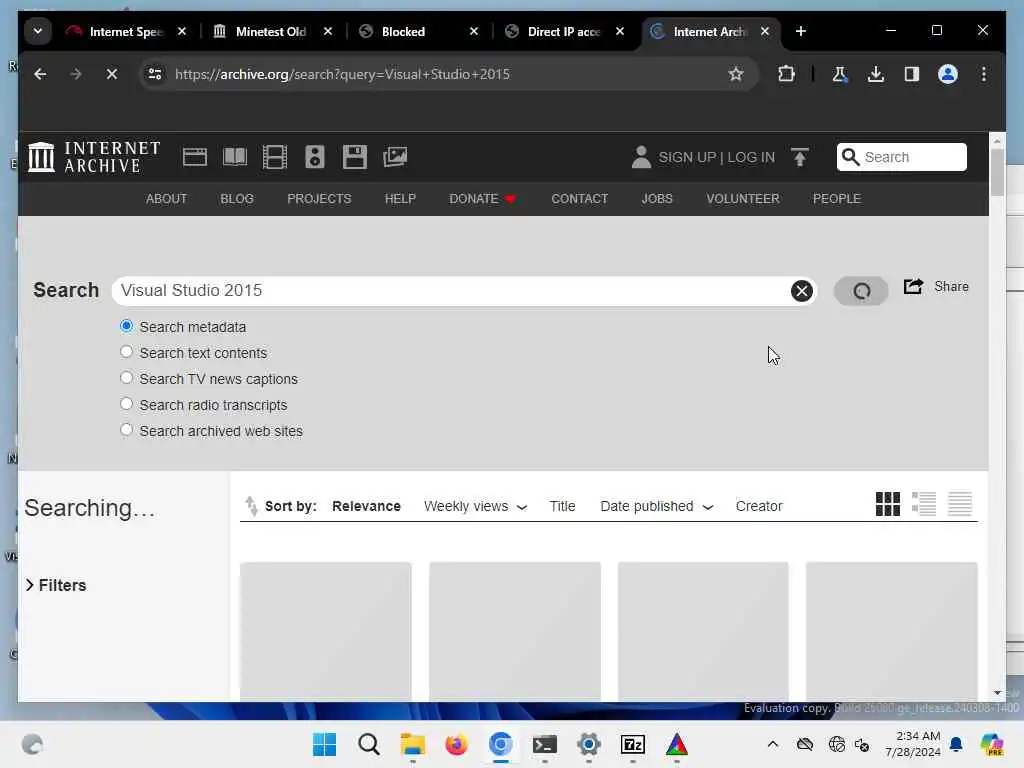Stop loading the page
This screenshot has width=1024, height=768.
pos(112,74)
